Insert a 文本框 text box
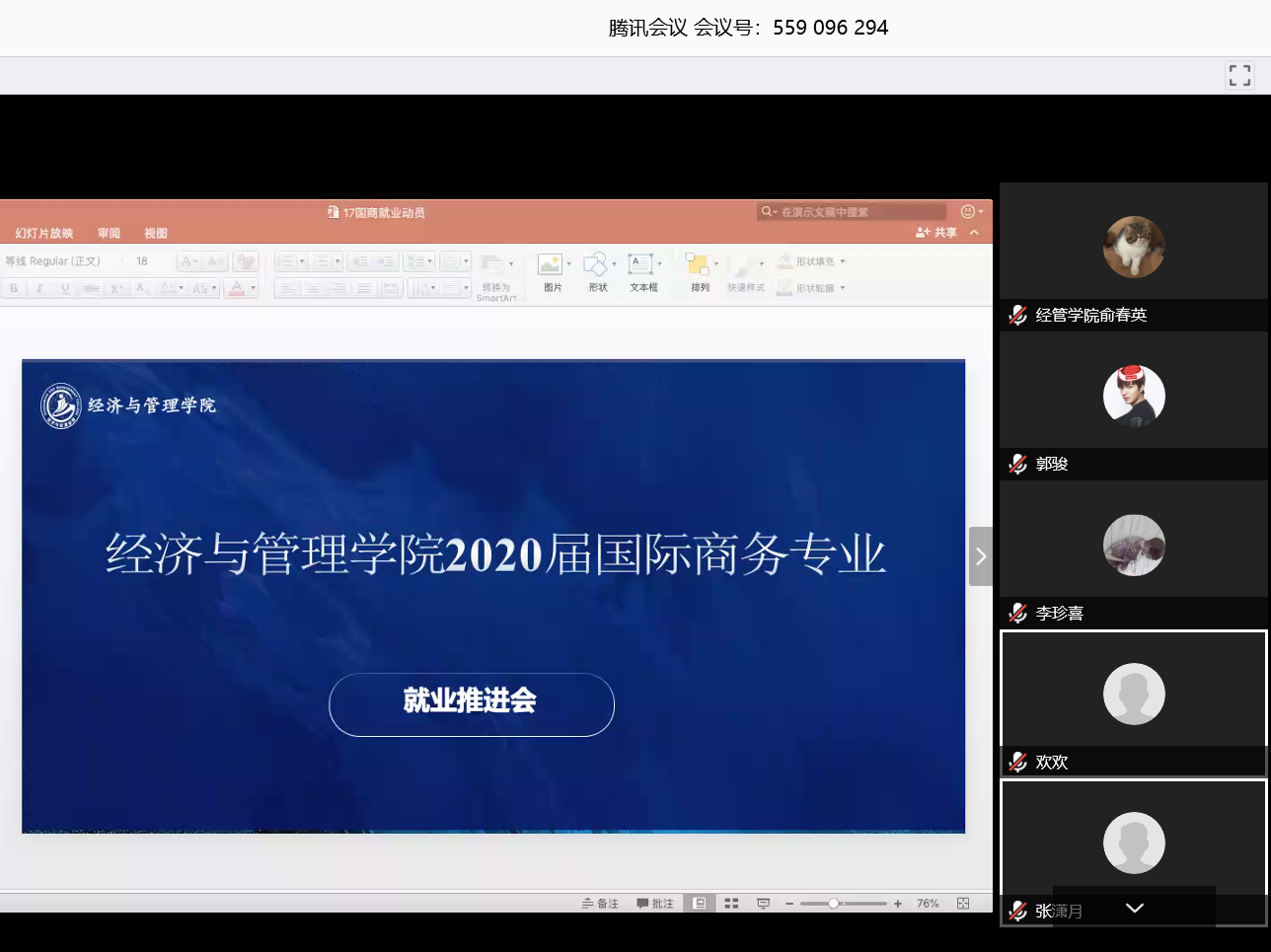1271x952 pixels. pyautogui.click(x=641, y=265)
